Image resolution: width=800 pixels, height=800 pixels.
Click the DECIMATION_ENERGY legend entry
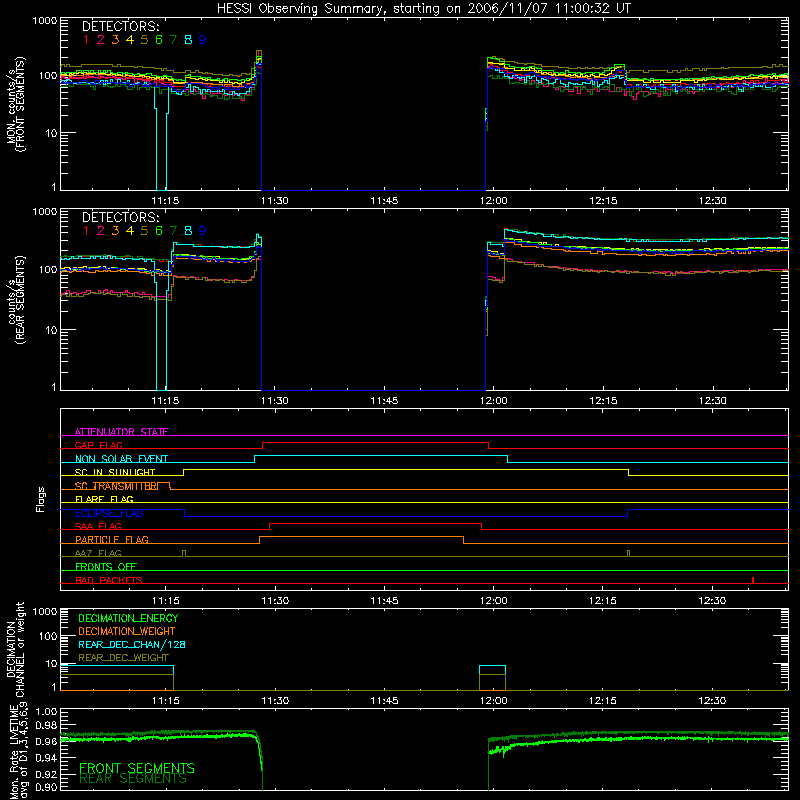128,618
